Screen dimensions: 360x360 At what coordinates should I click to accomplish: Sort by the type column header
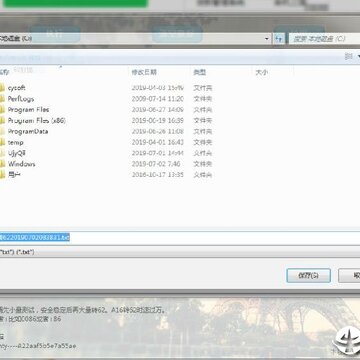(x=200, y=72)
